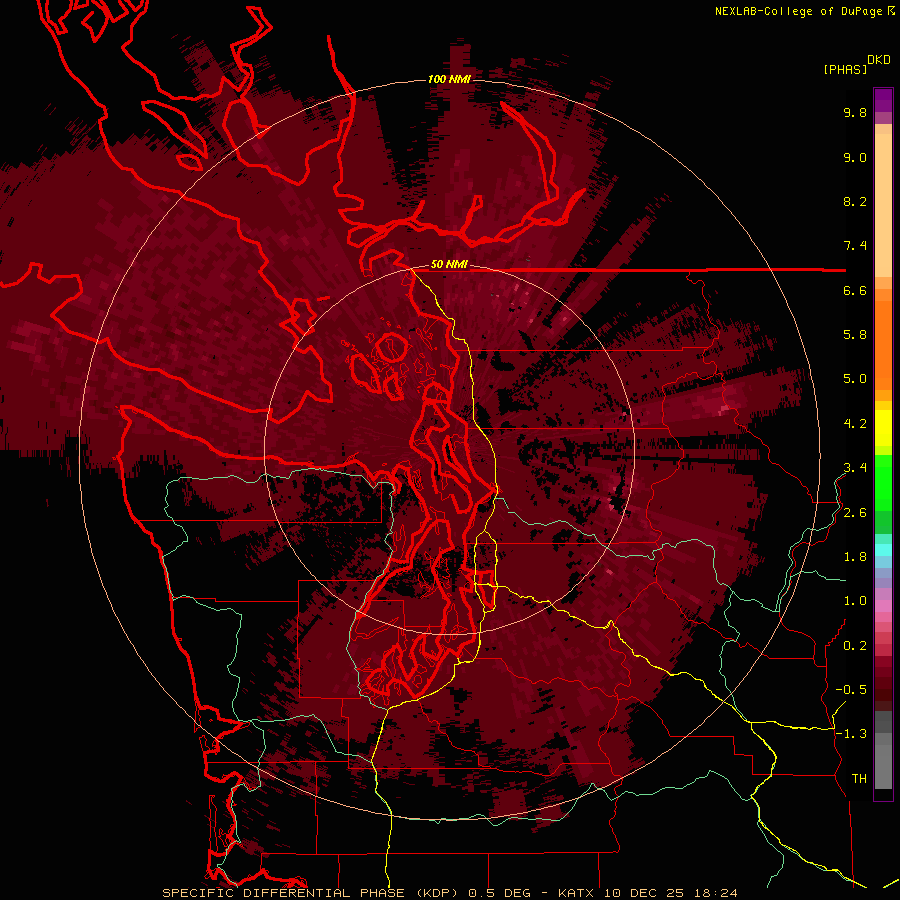The image size is (900, 900).
Task: Click the -1.3 scale value
Action: (x=851, y=734)
